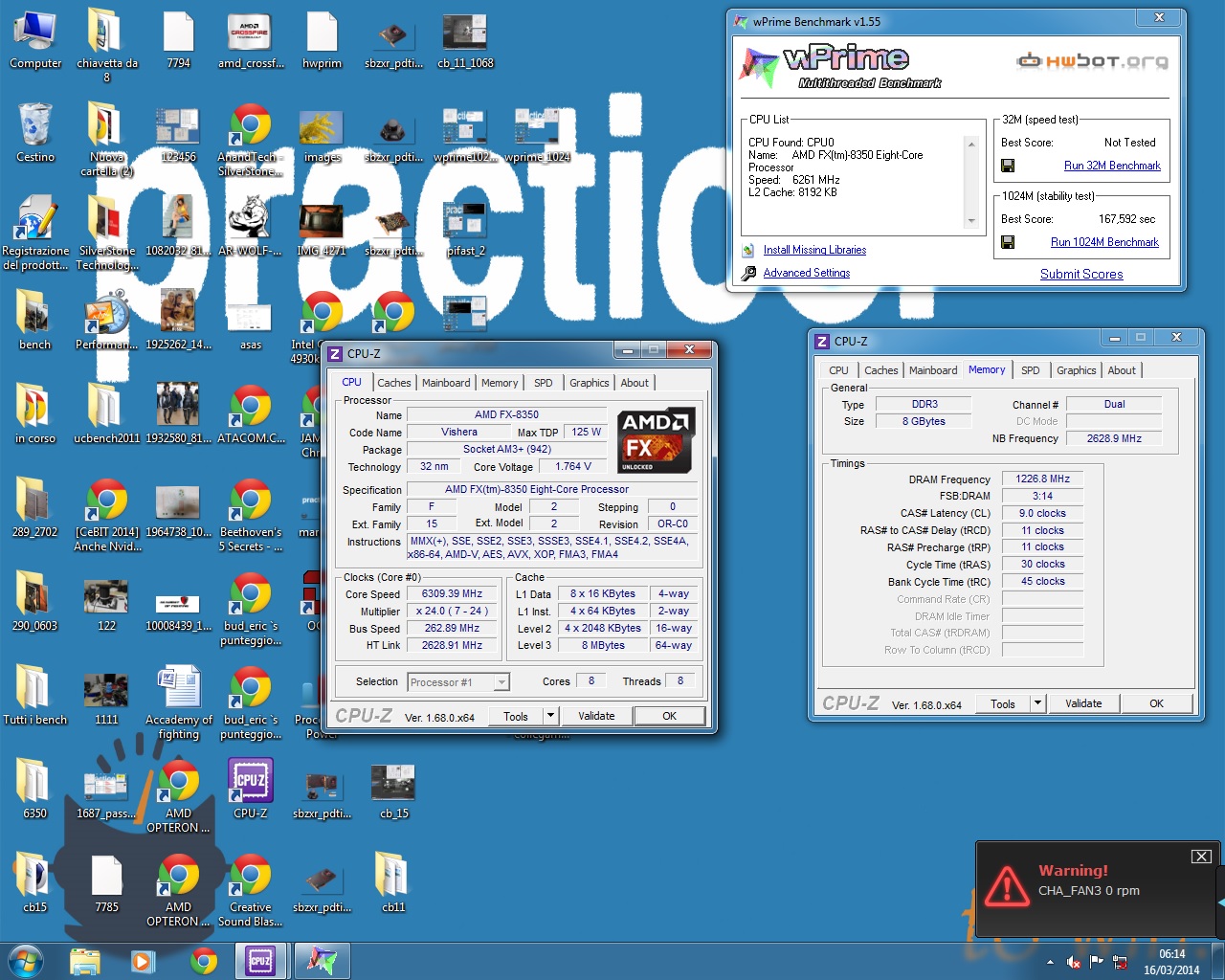
Task: Open the bench folder icon
Action: tap(34, 321)
